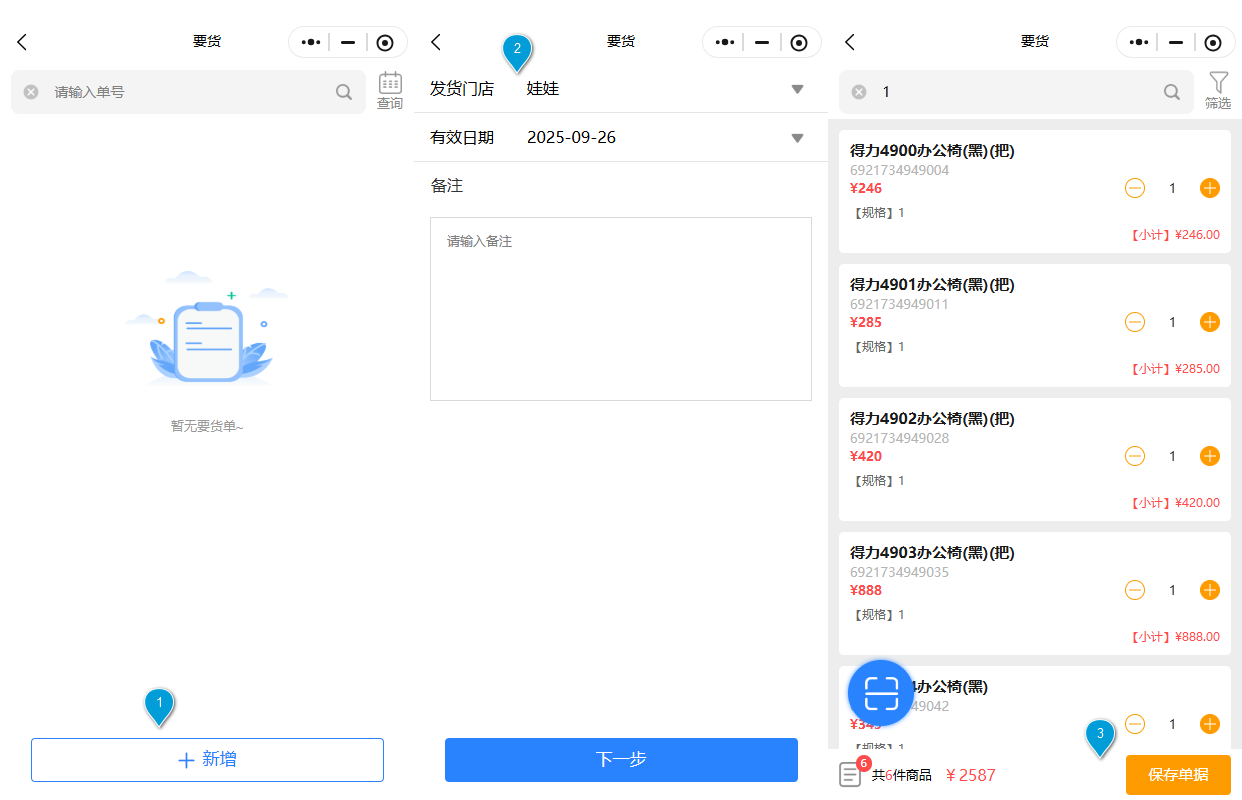The image size is (1242, 800).
Task: Tap the blue barcode scan button
Action: [881, 692]
